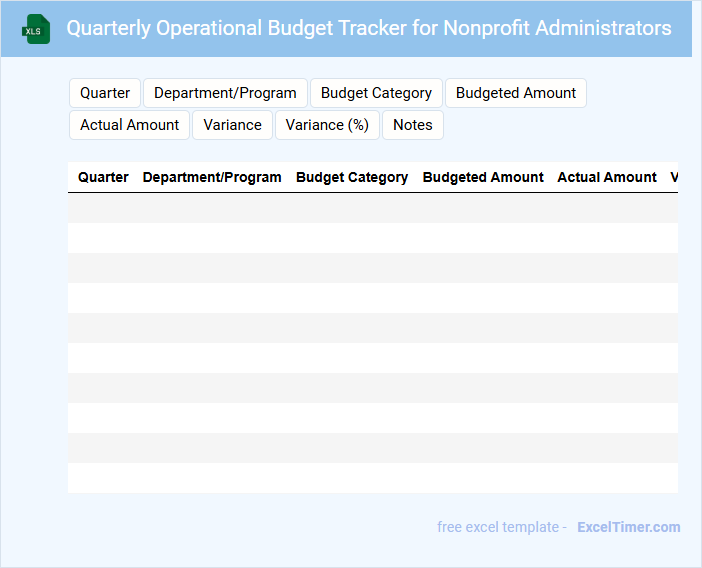
Task: Click the Actual Amount table column header
Action: tap(606, 177)
